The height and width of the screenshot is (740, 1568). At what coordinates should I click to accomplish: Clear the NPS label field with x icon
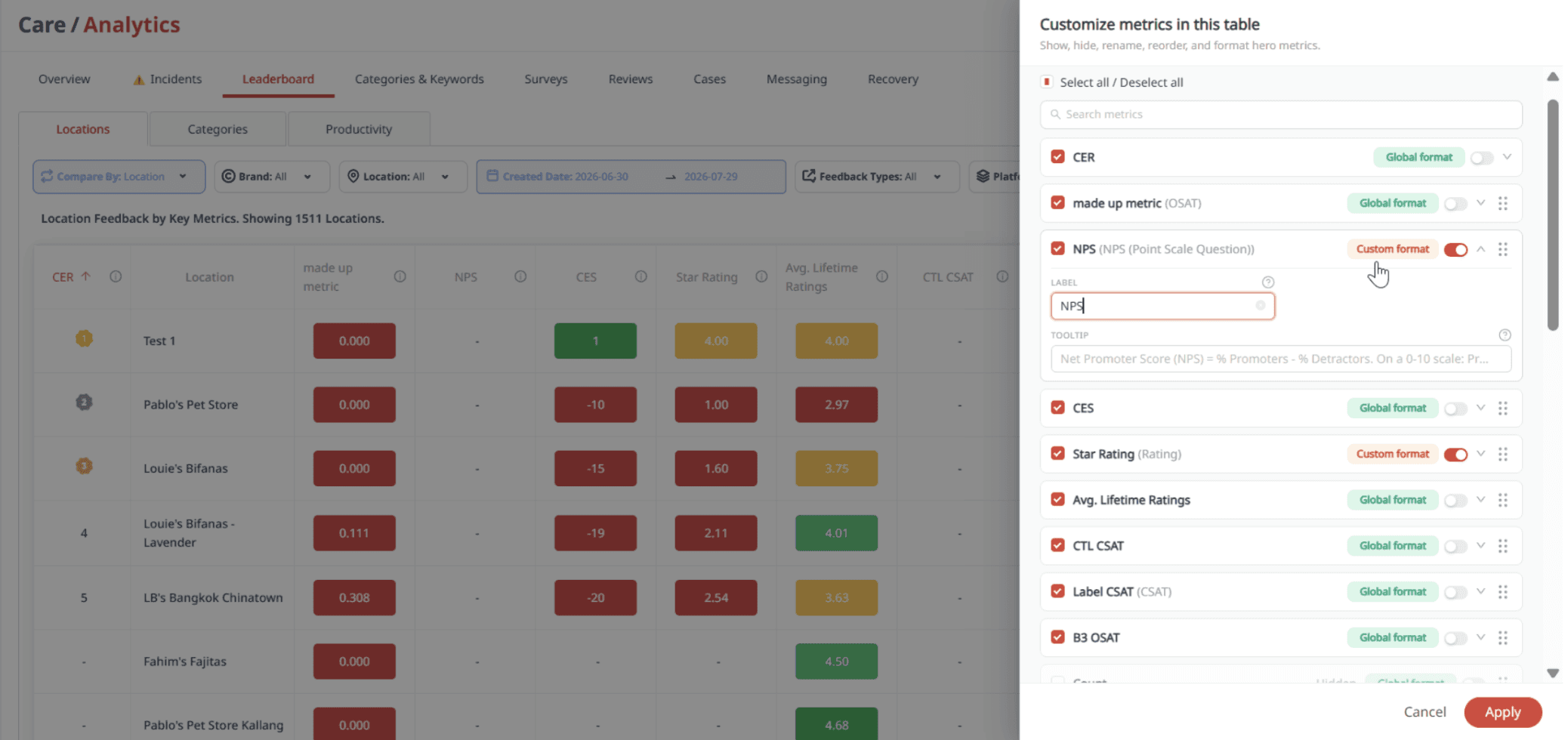point(1261,306)
